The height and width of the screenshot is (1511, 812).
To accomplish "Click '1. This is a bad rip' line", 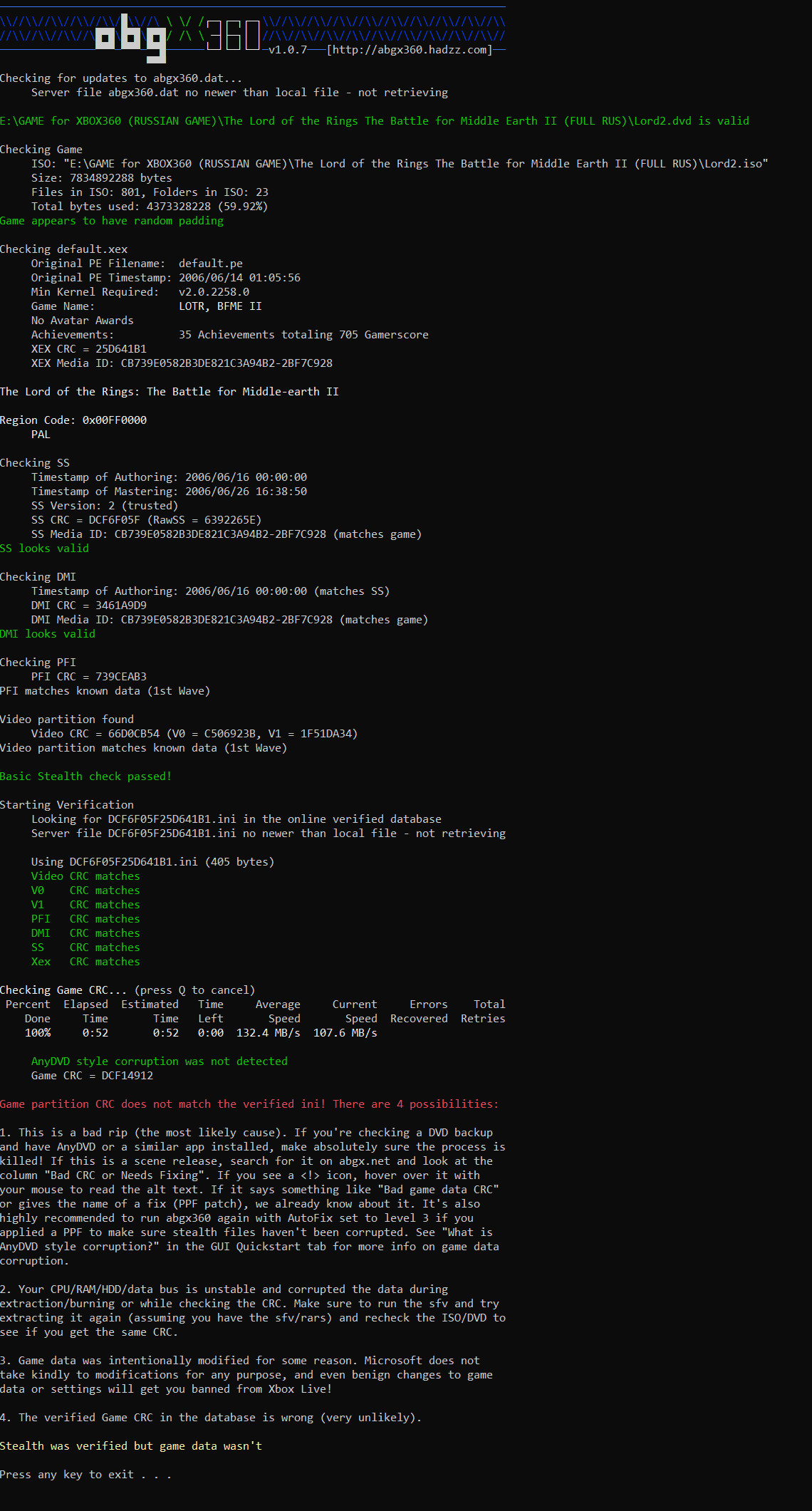I will coord(246,1133).
